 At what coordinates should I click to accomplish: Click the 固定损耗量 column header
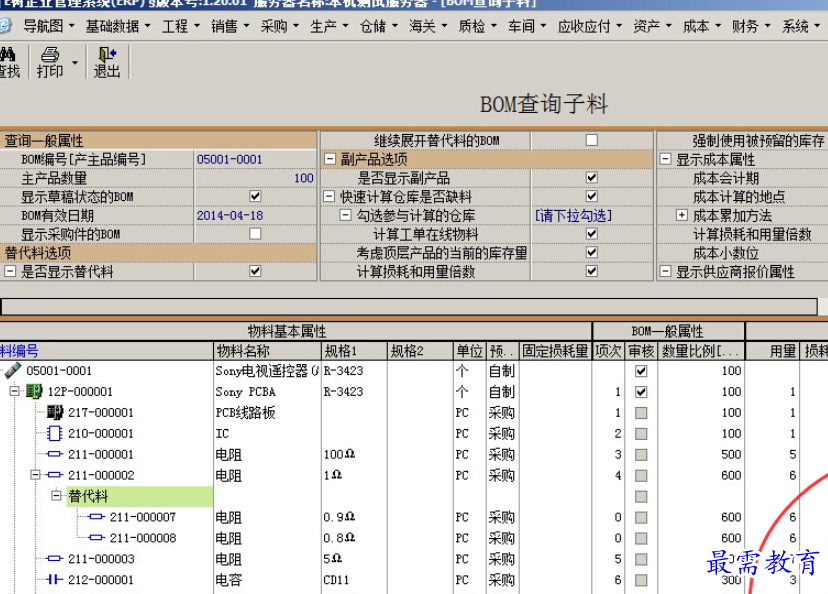coord(555,351)
